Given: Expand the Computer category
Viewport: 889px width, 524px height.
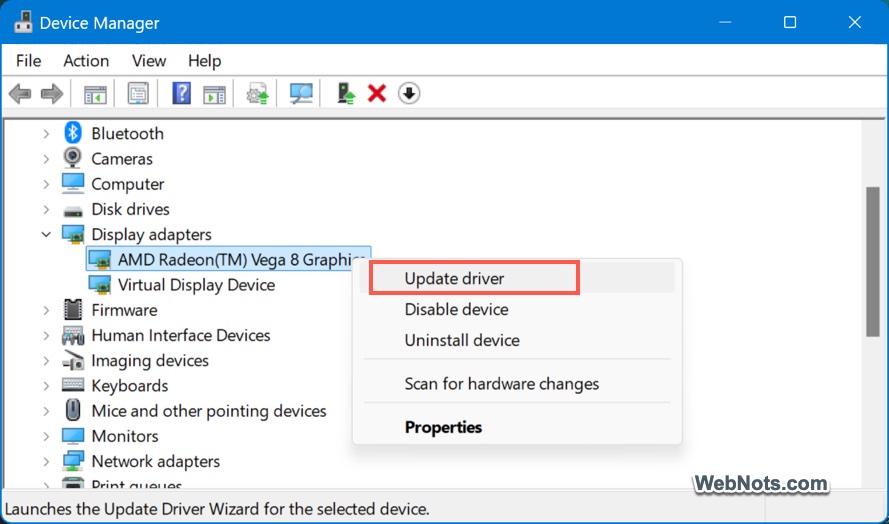Looking at the screenshot, I should (46, 184).
